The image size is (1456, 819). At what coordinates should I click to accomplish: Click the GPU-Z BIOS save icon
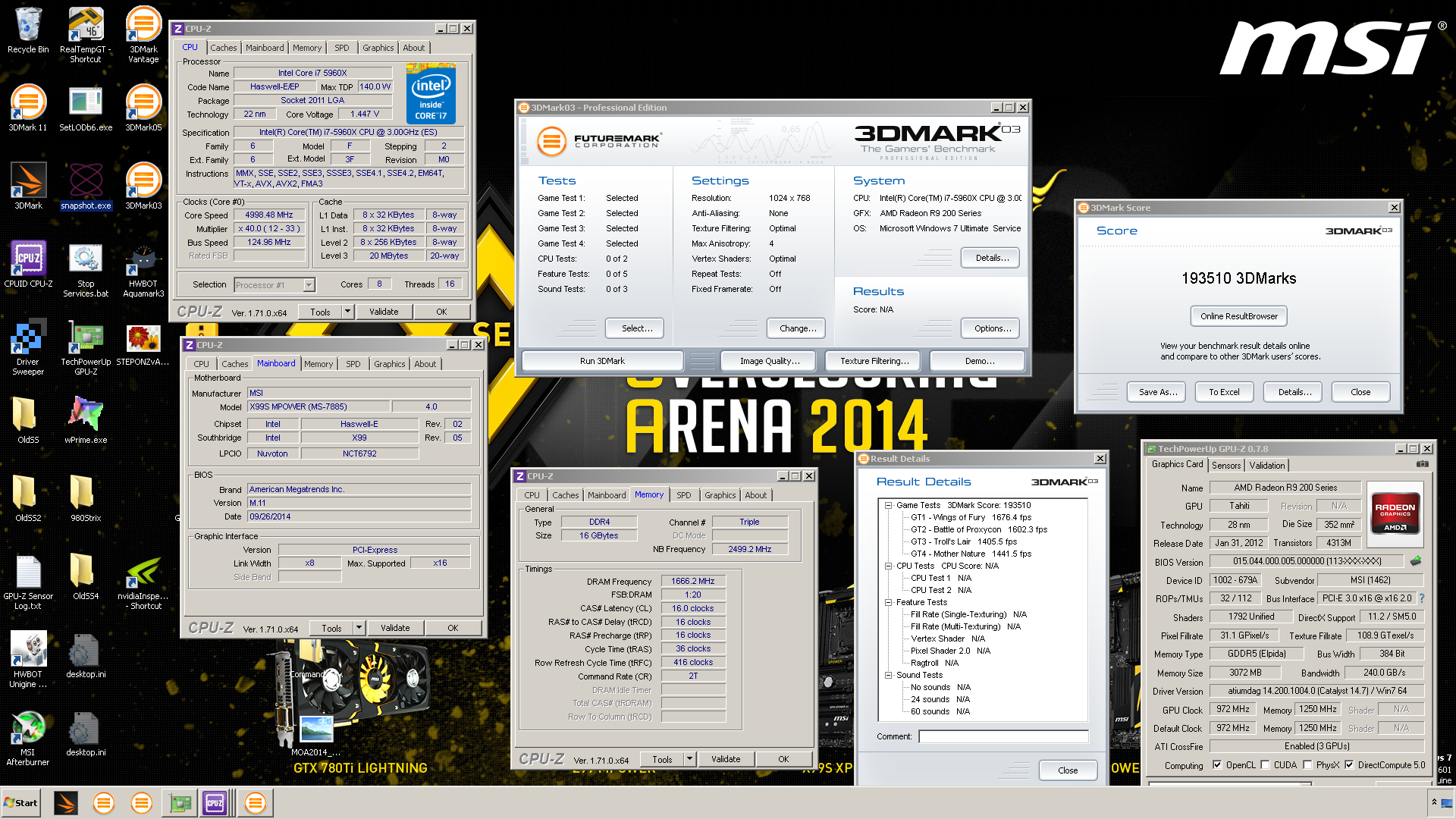coord(1415,561)
